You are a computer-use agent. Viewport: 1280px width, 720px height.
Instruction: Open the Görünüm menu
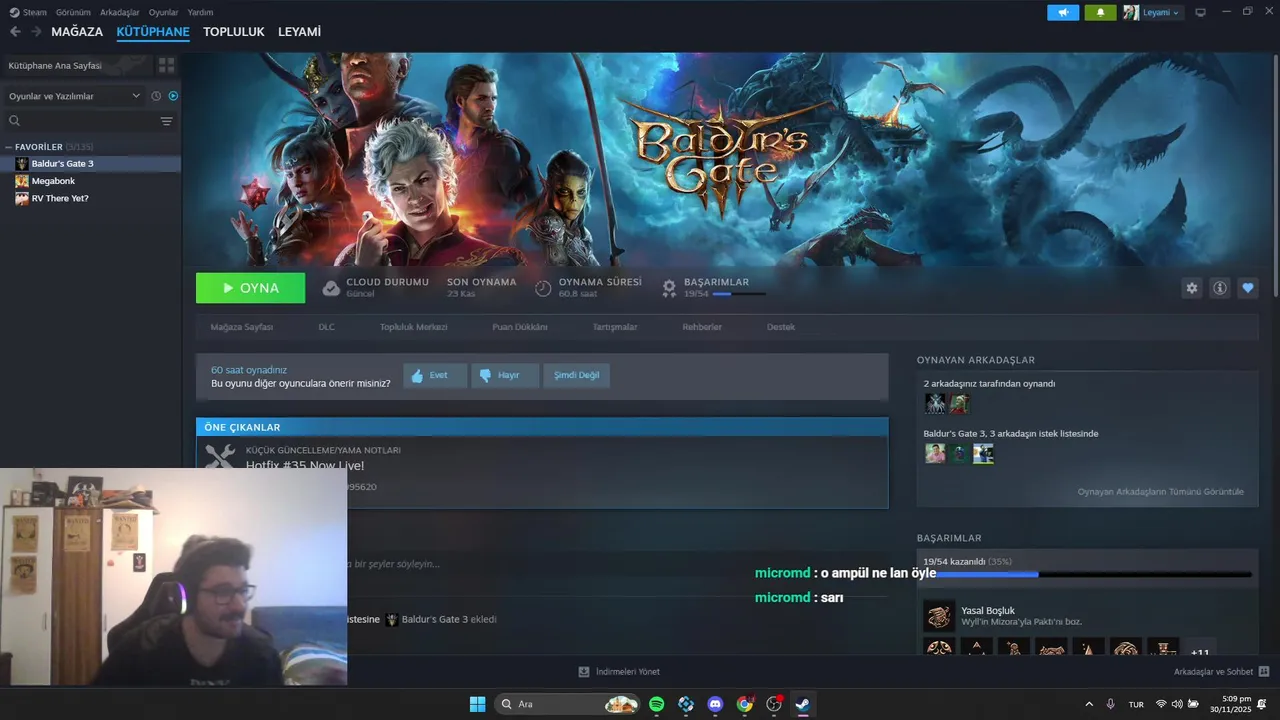pos(73,12)
